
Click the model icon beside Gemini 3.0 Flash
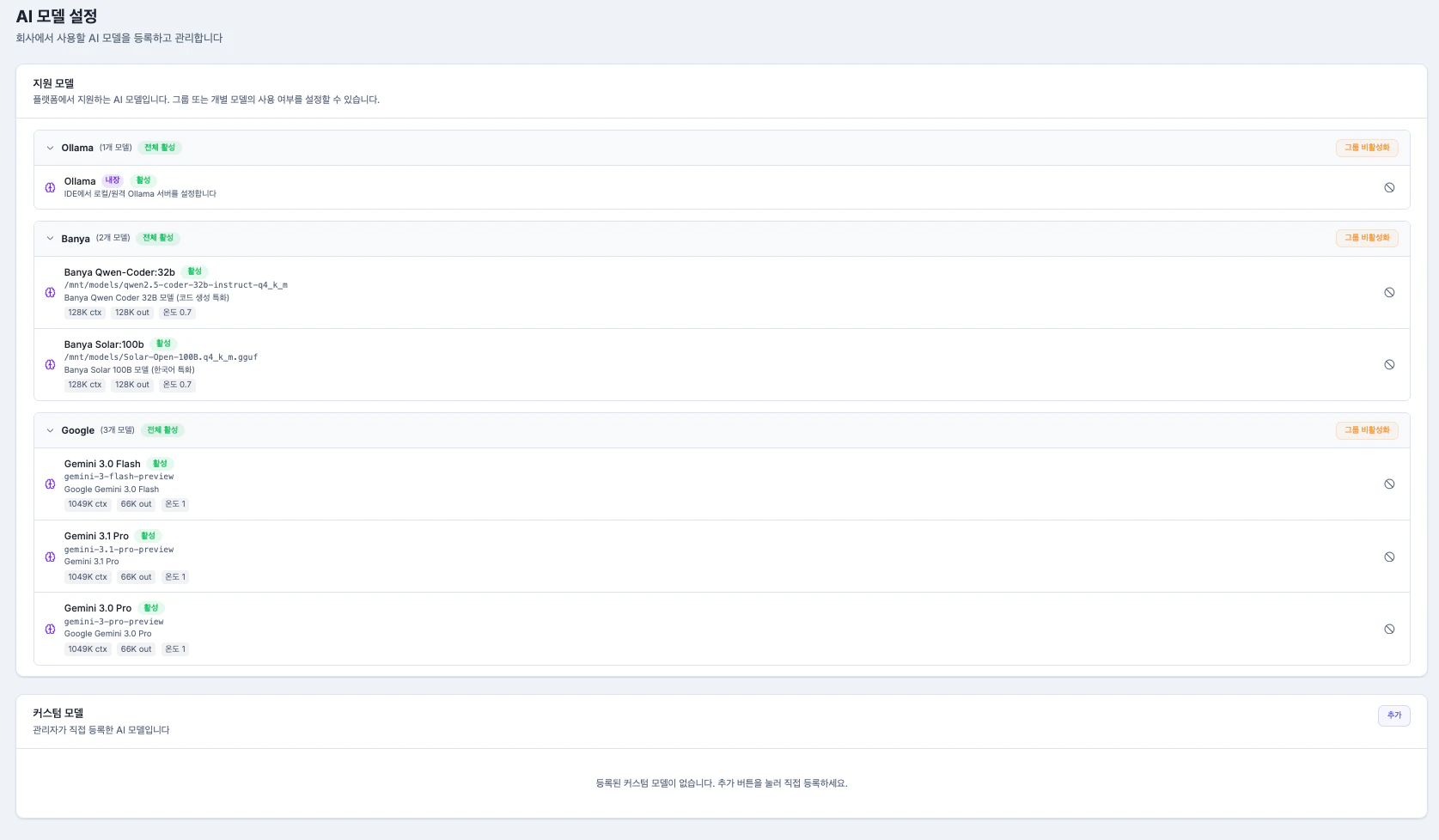[x=50, y=484]
